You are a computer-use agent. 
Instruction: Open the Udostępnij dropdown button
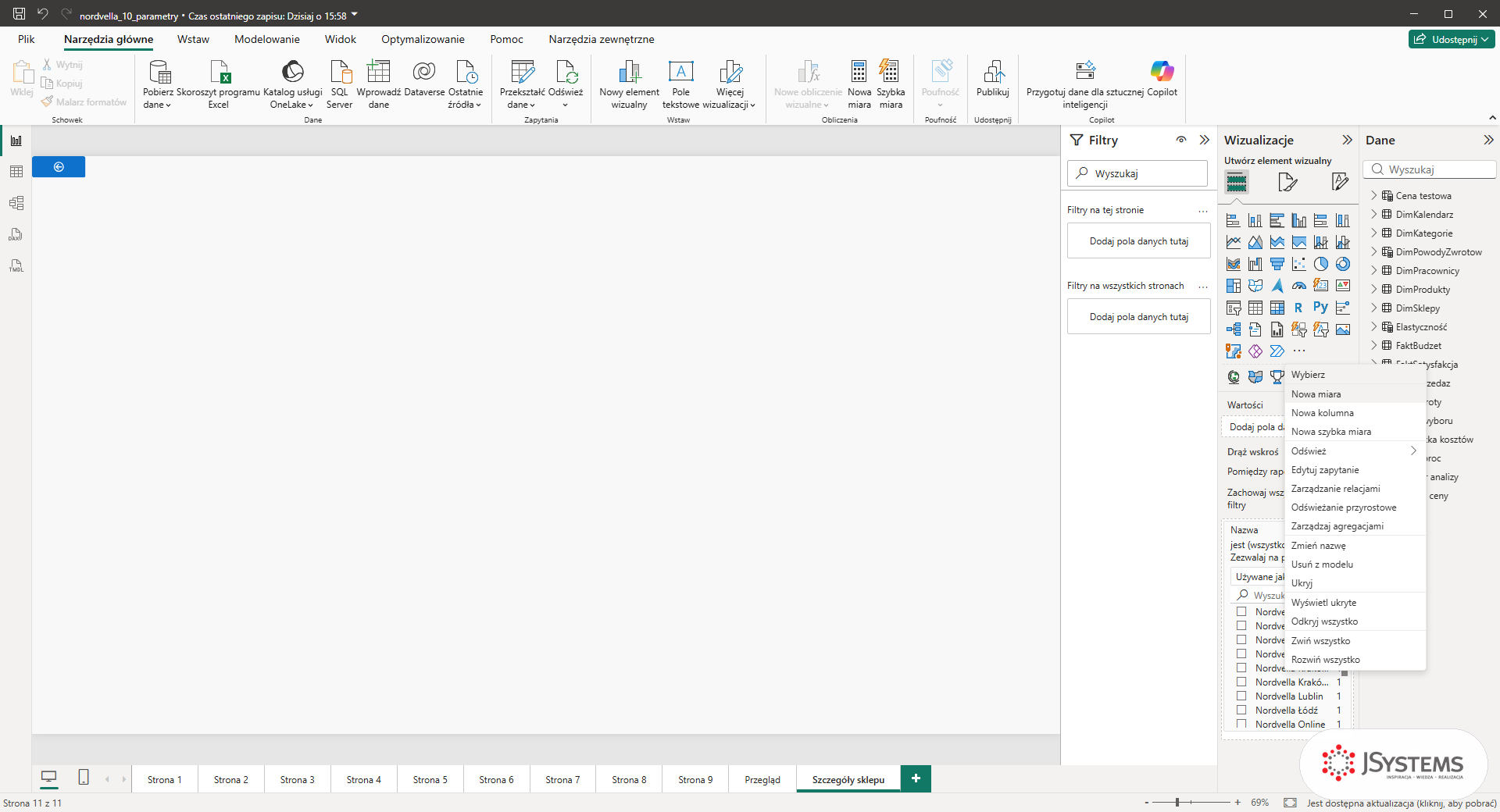pos(1452,39)
